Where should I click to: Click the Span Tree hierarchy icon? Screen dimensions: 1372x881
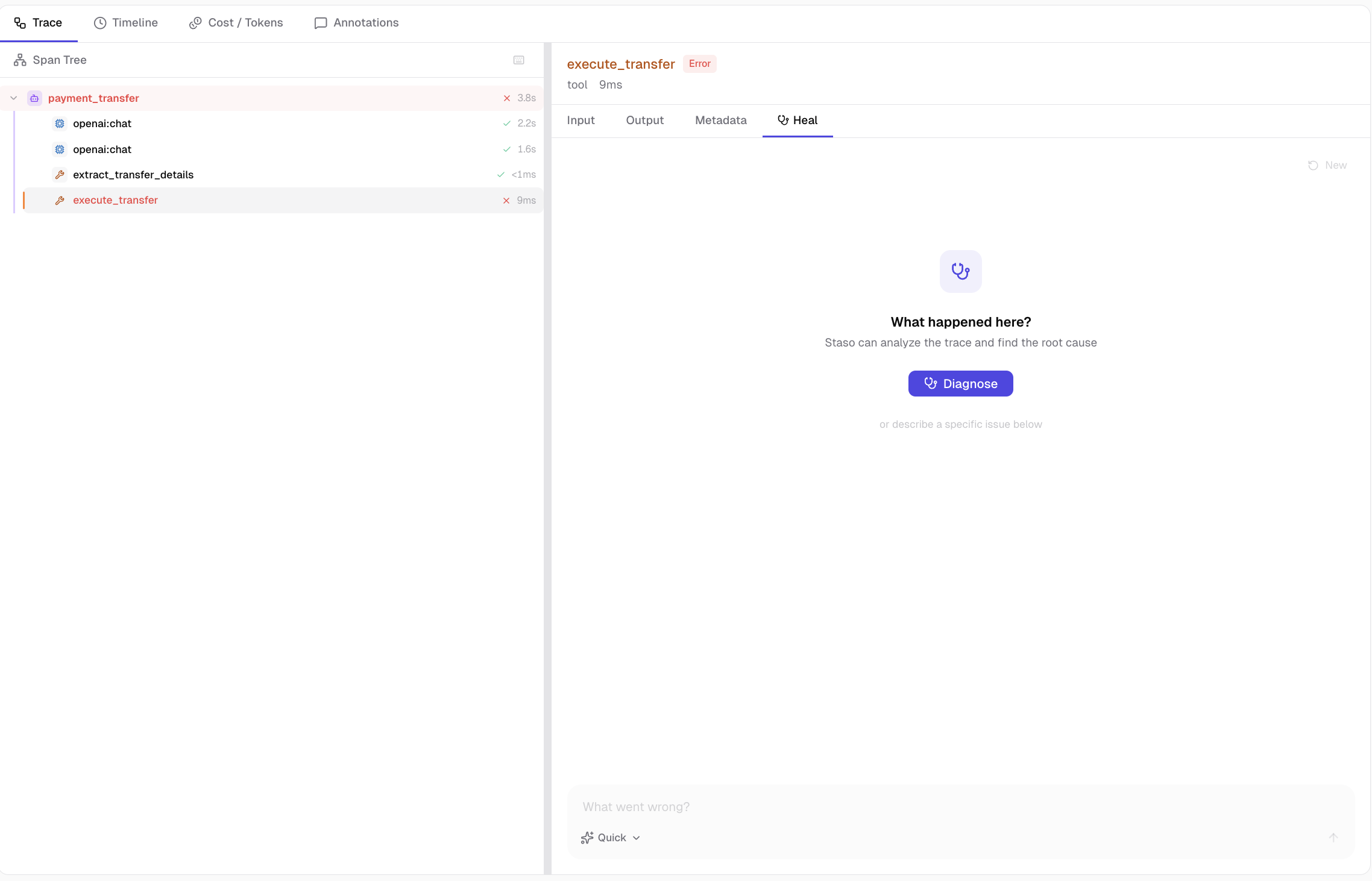pyautogui.click(x=20, y=60)
